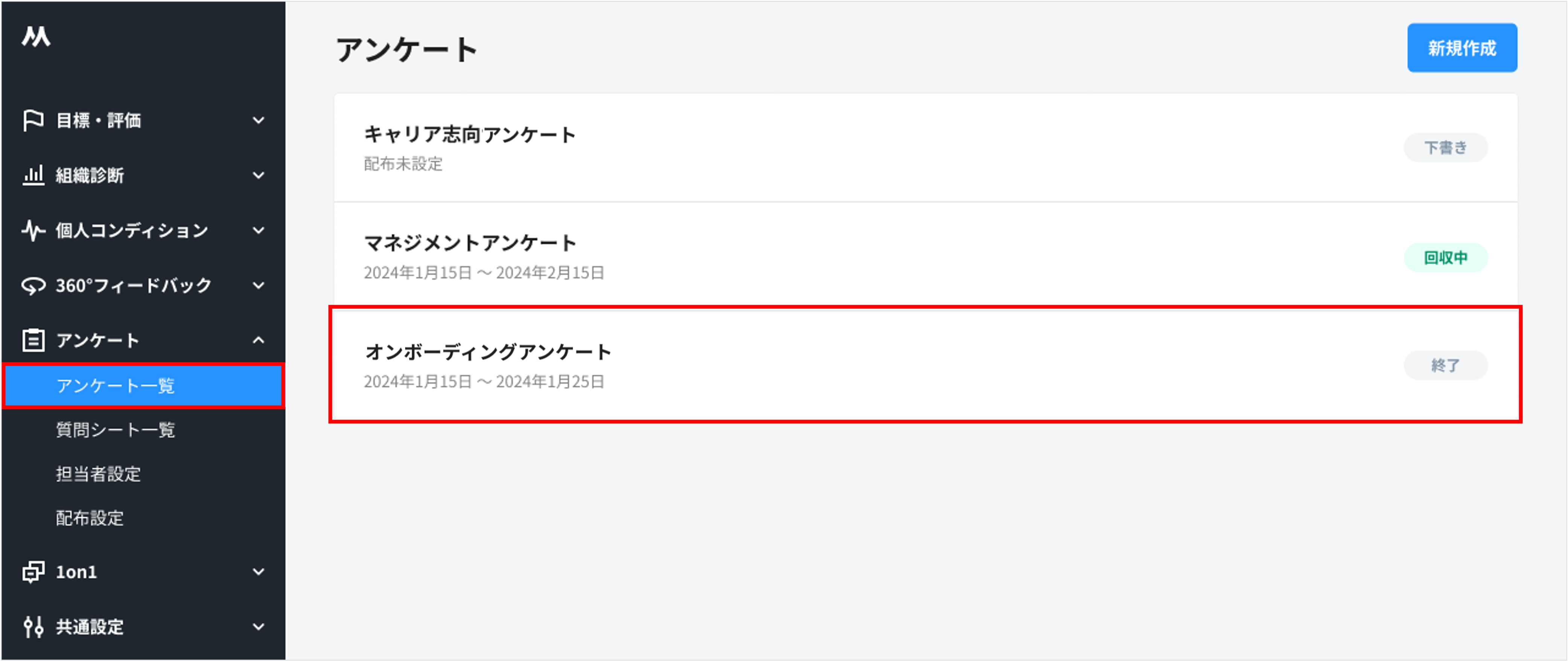Select the bar chart icon for 組織診断
The width and height of the screenshot is (1568, 661).
(x=33, y=176)
